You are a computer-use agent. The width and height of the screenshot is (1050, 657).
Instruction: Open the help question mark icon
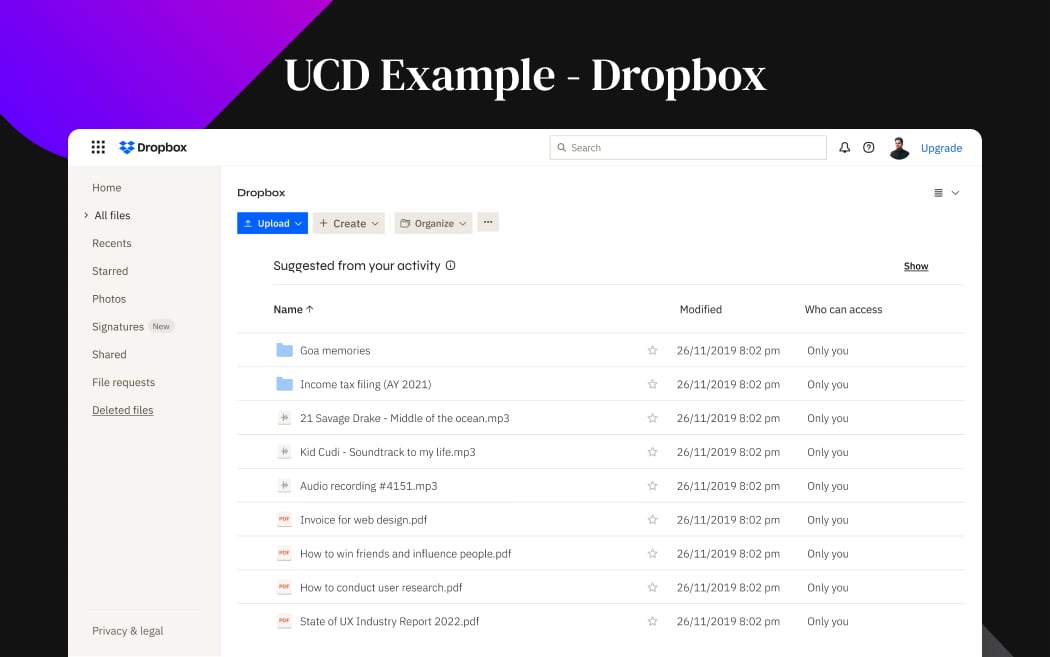869,147
